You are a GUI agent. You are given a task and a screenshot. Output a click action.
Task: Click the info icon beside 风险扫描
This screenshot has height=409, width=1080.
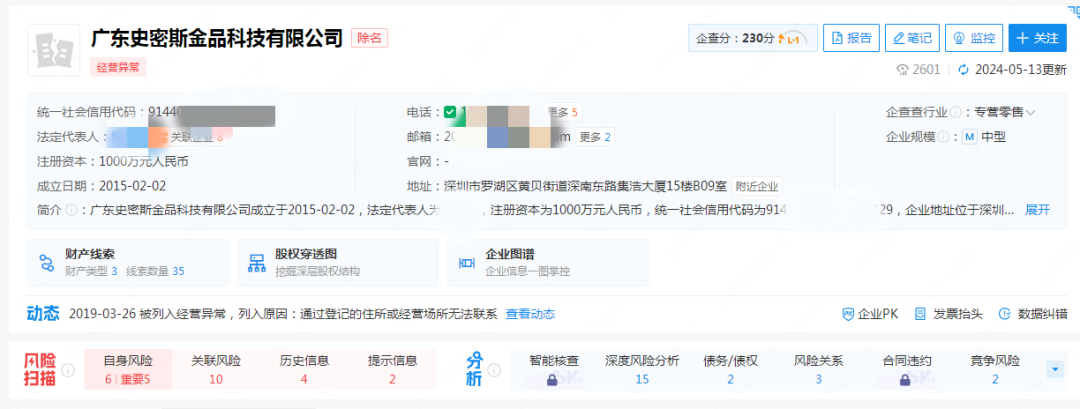(x=68, y=370)
